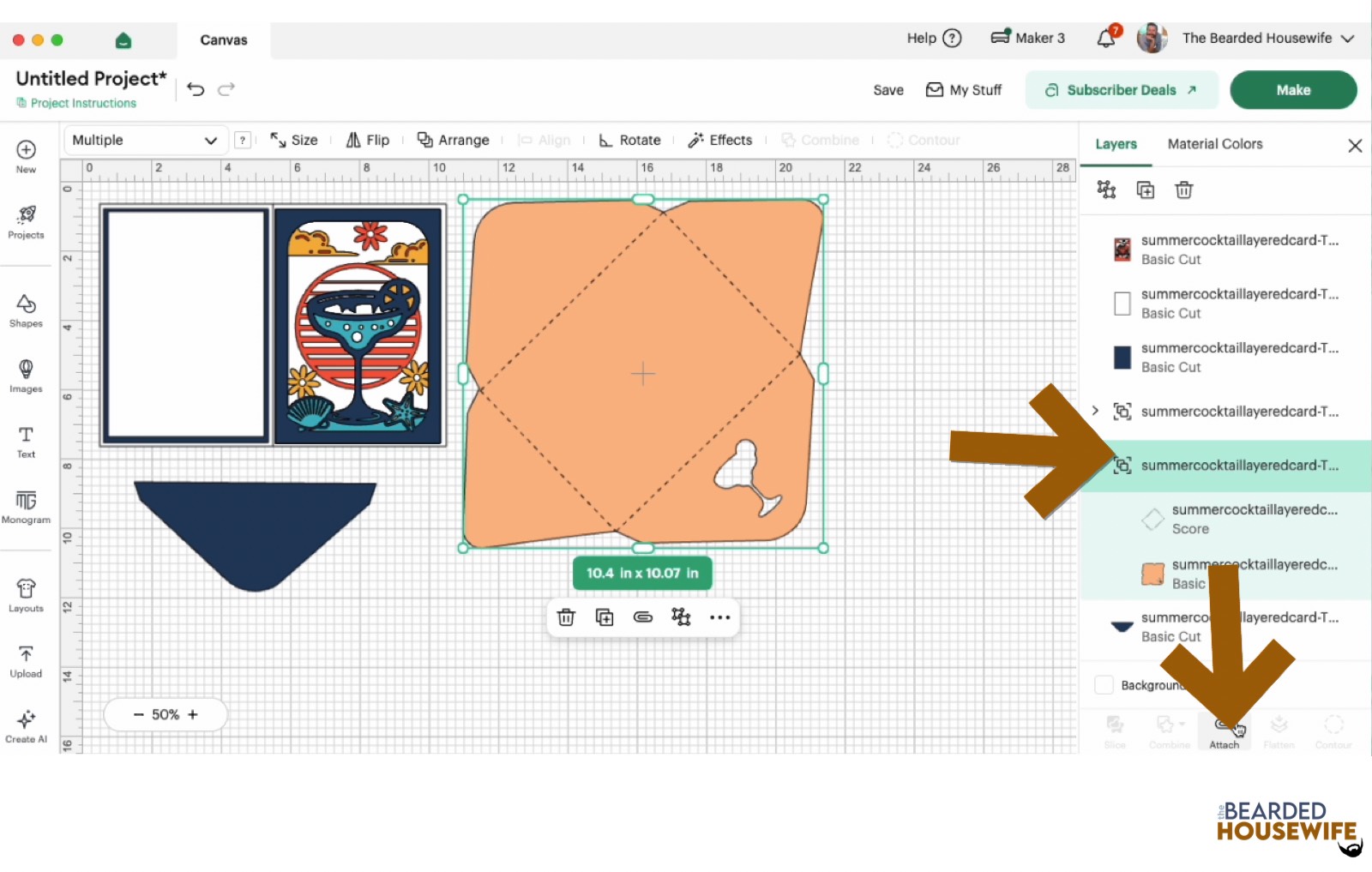The height and width of the screenshot is (872, 1372).
Task: Click the Make button
Action: coord(1293,90)
